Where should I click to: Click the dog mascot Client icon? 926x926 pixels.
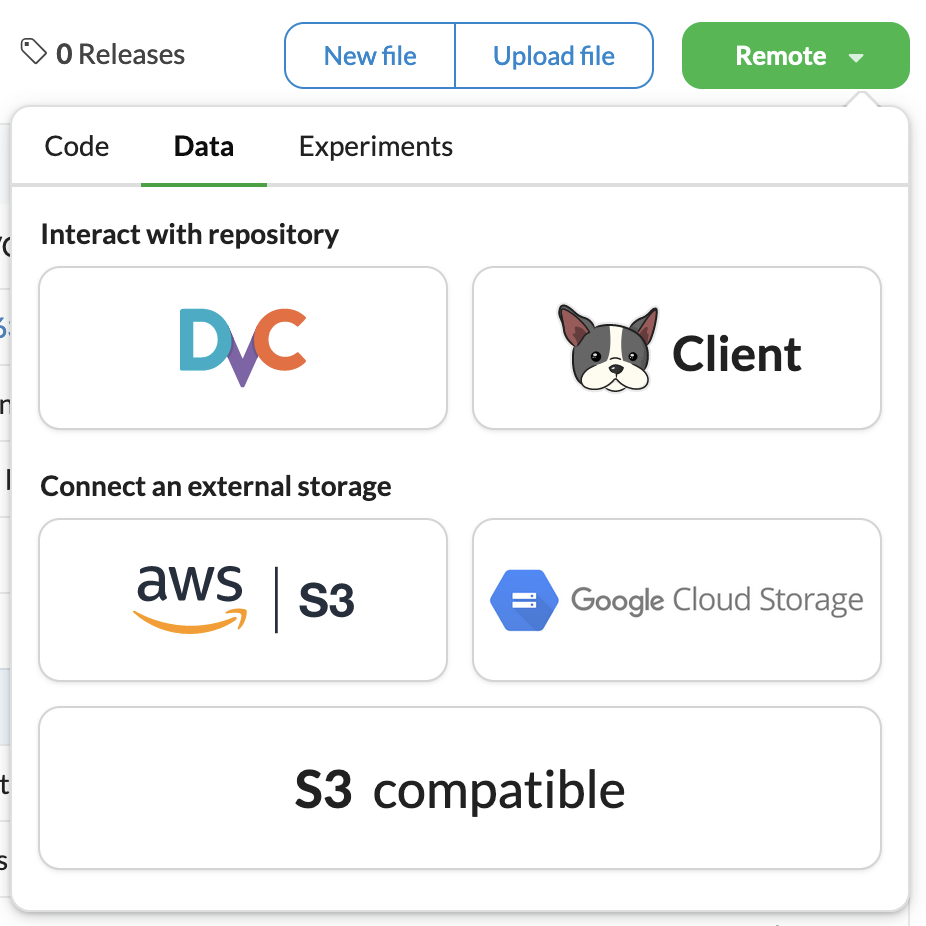click(x=608, y=349)
